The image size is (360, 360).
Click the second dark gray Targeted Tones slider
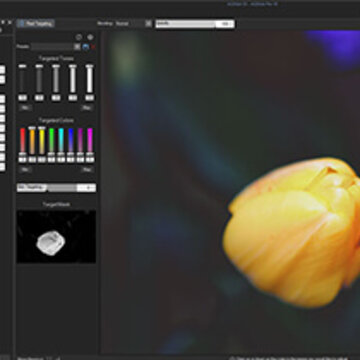(39, 79)
